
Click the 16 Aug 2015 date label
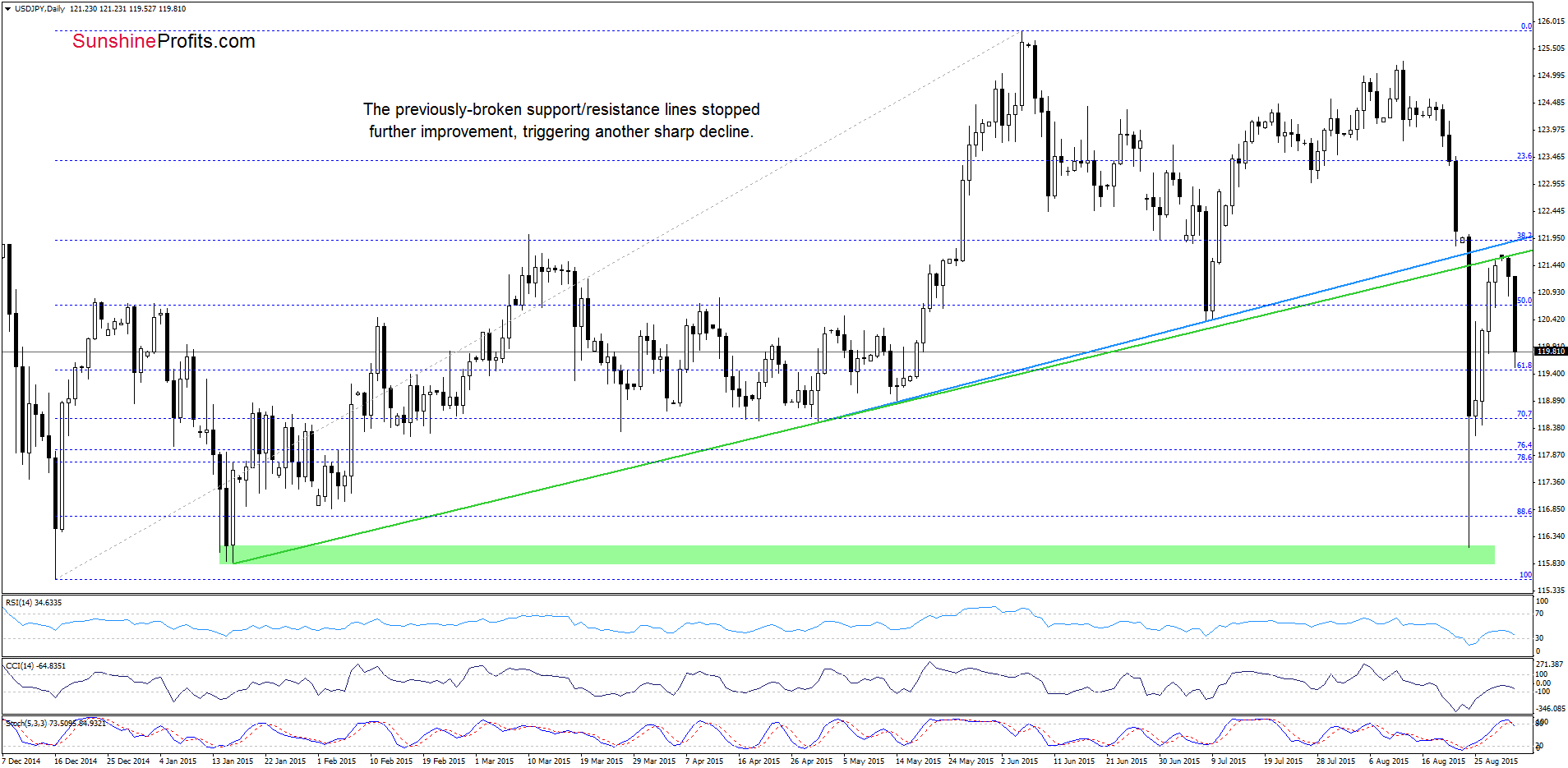(1443, 761)
